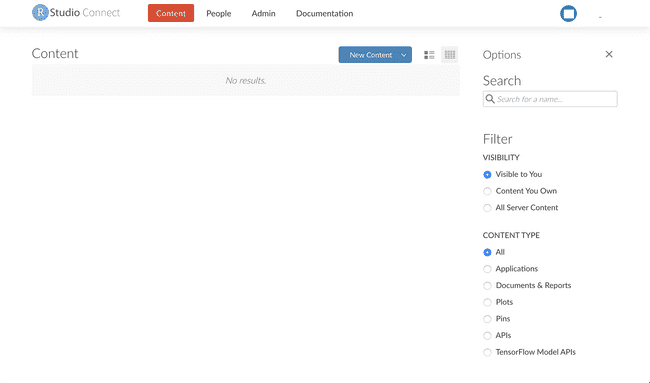Select Content You Own filter
The image size is (650, 383).
pos(520,191)
